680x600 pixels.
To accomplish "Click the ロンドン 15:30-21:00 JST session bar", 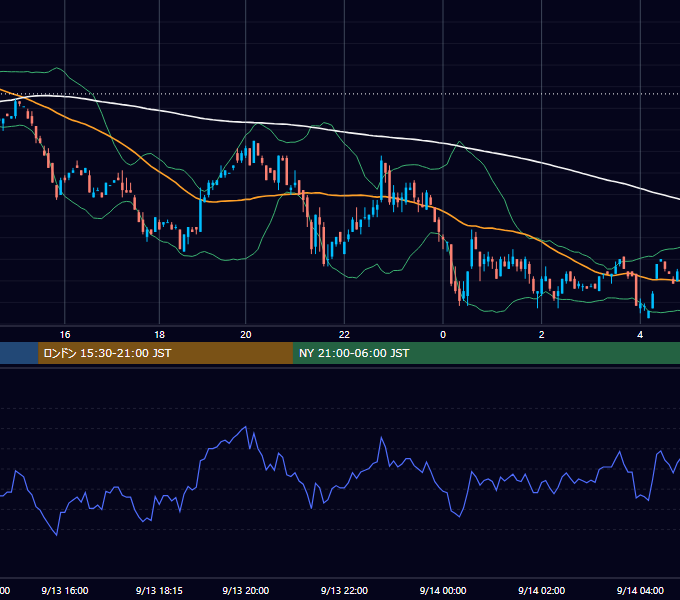I will 165,353.
